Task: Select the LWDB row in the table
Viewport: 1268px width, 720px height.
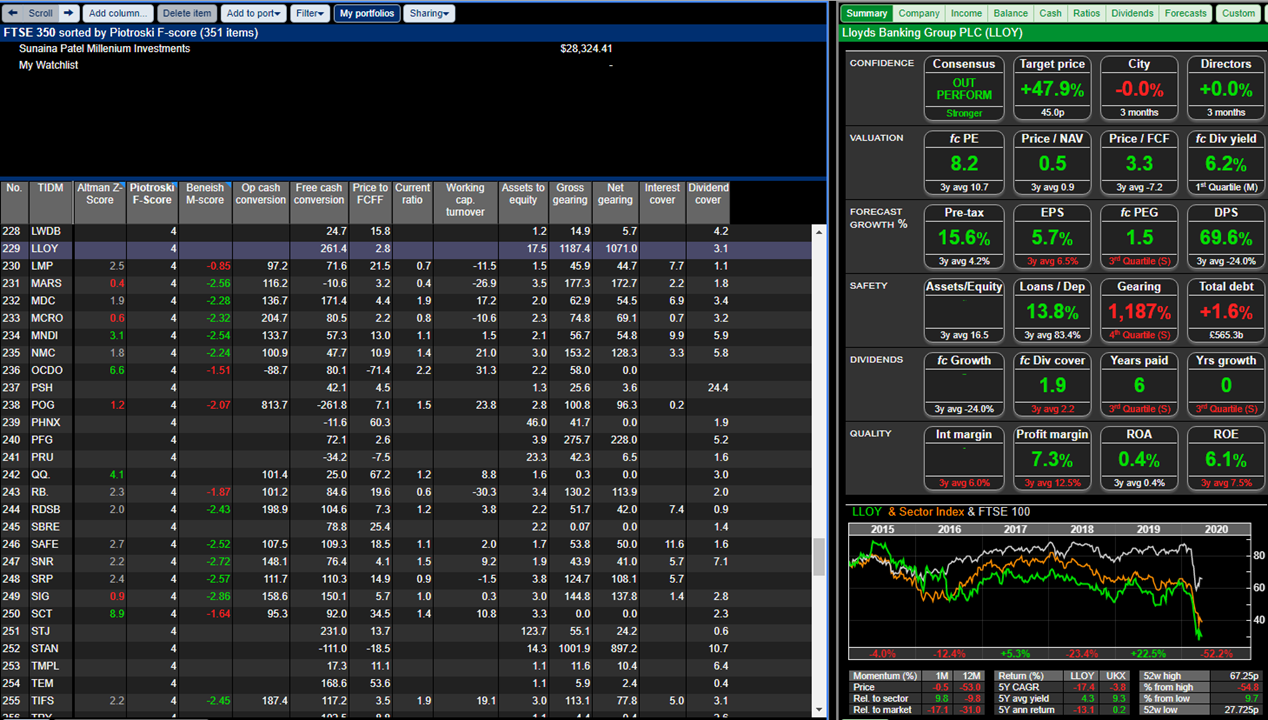Action: 406,231
